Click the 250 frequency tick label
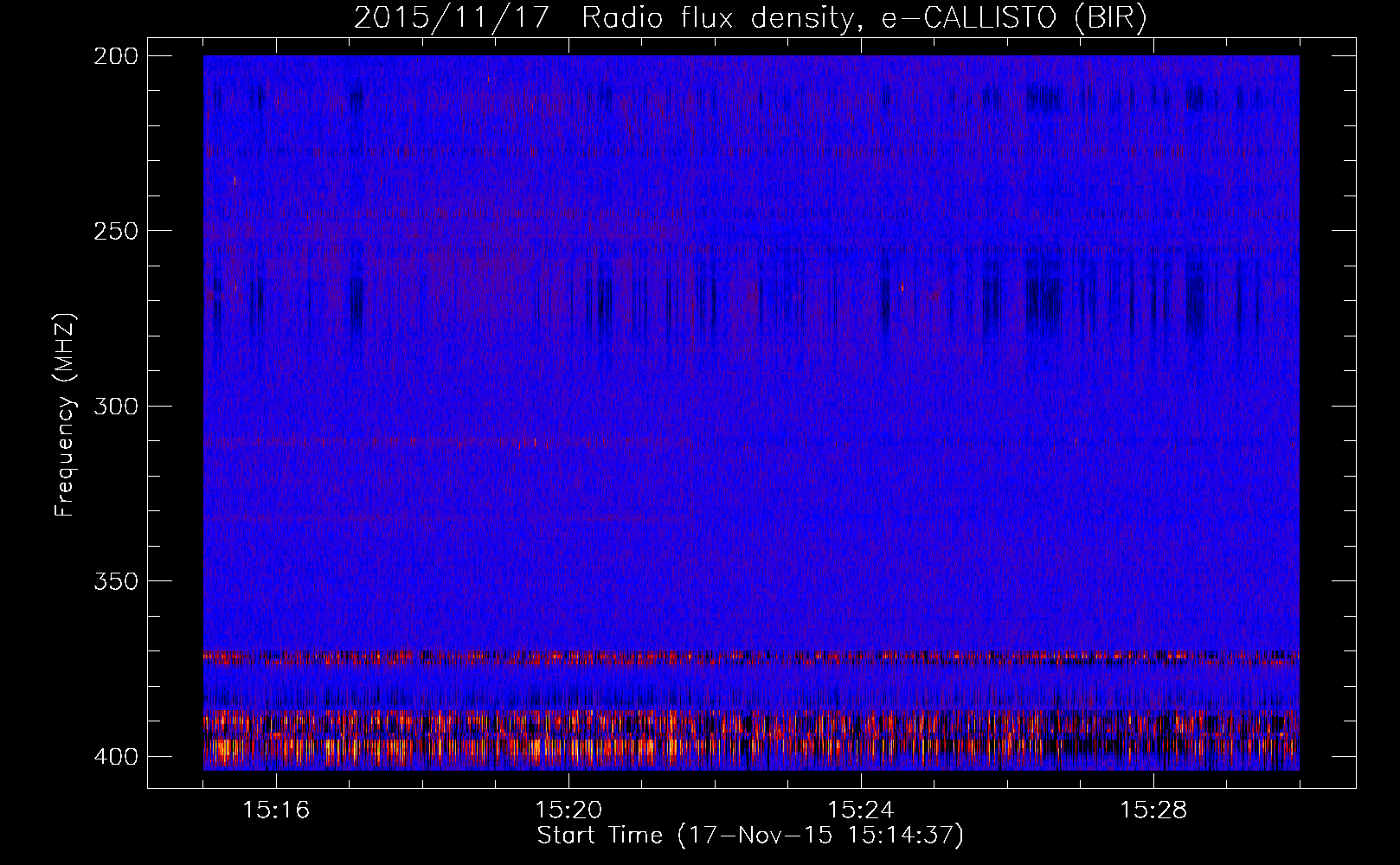 point(115,231)
